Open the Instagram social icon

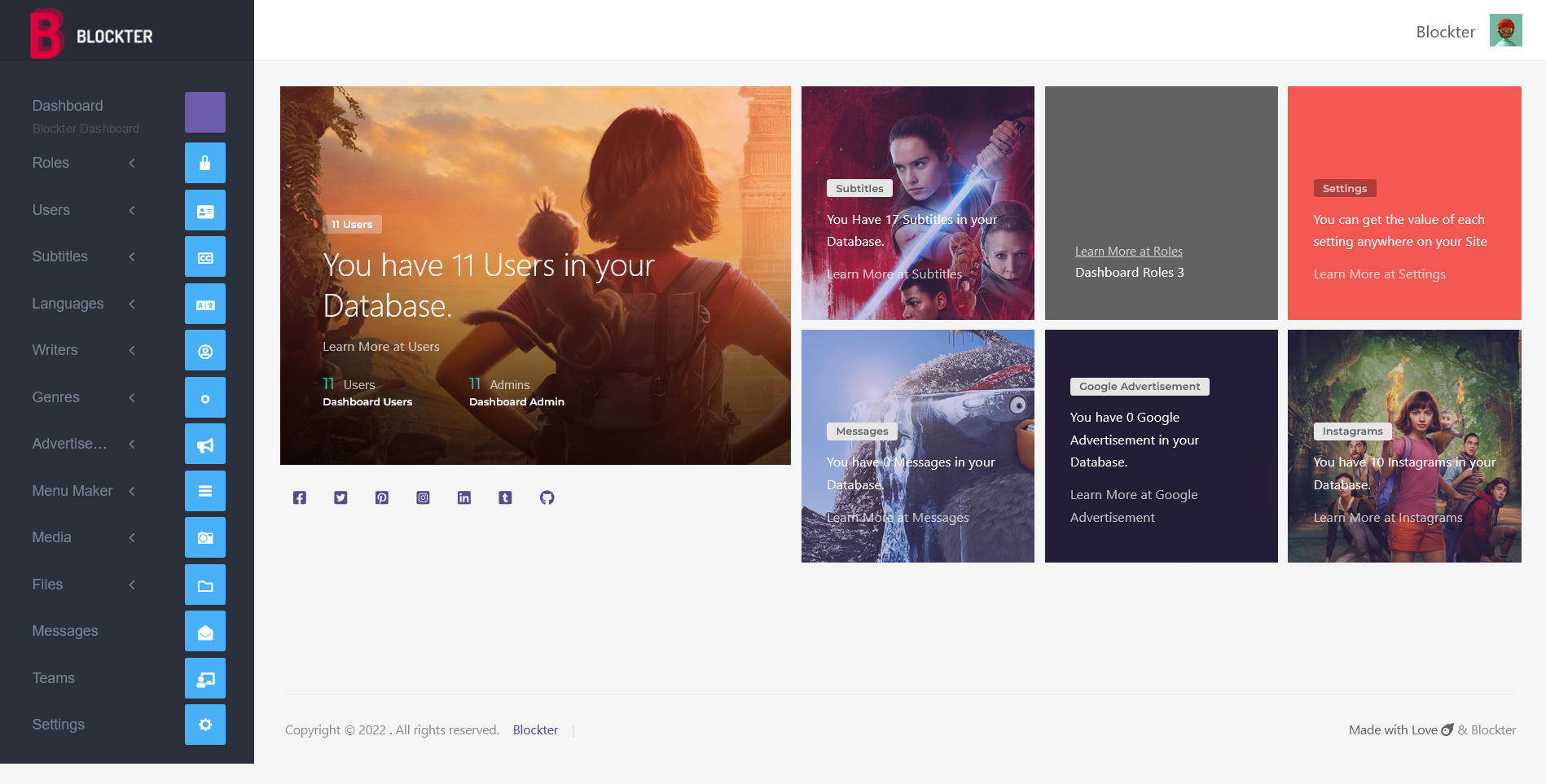[x=423, y=497]
